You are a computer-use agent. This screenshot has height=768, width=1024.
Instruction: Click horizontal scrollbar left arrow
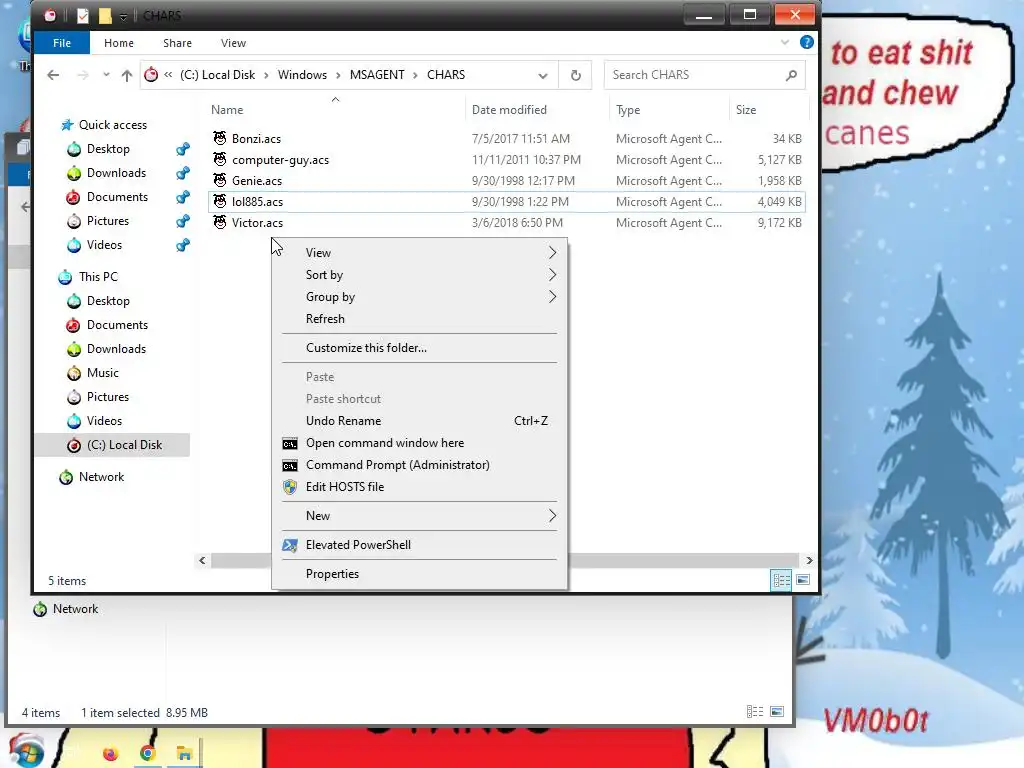pos(202,560)
